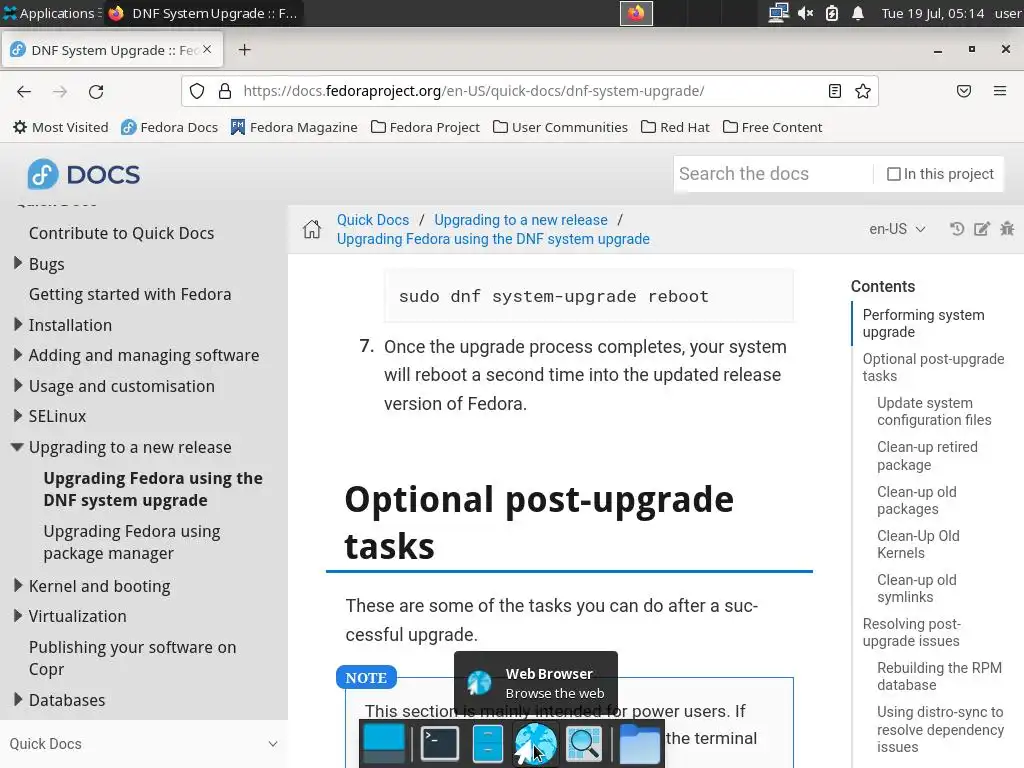Open the Most Visited bookmarks
Viewport: 1024px width, 768px height.
click(x=61, y=127)
